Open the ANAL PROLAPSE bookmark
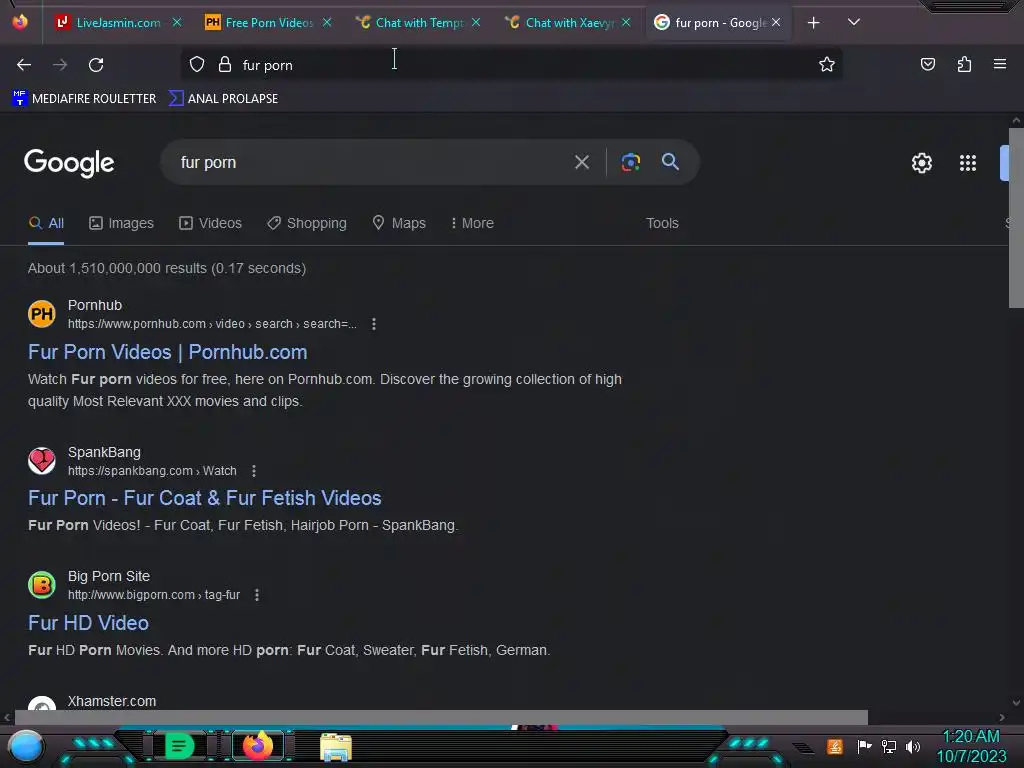1024x768 pixels. 223,99
